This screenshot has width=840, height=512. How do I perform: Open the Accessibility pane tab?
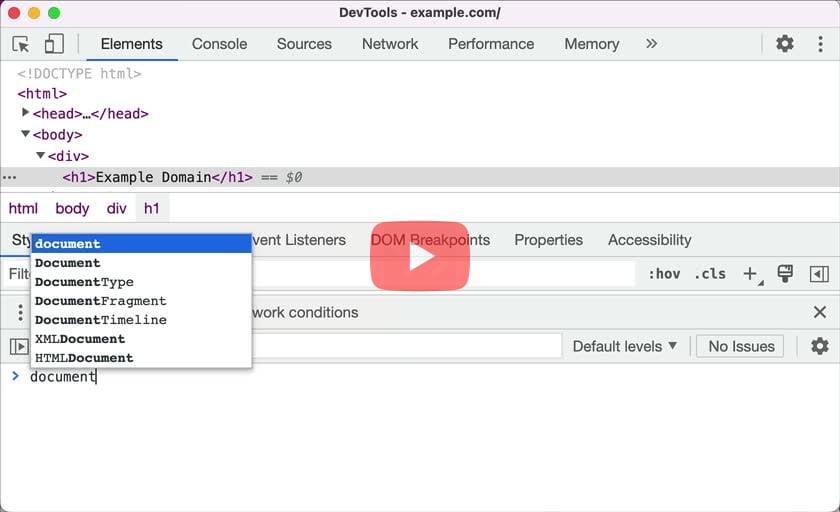pos(649,240)
